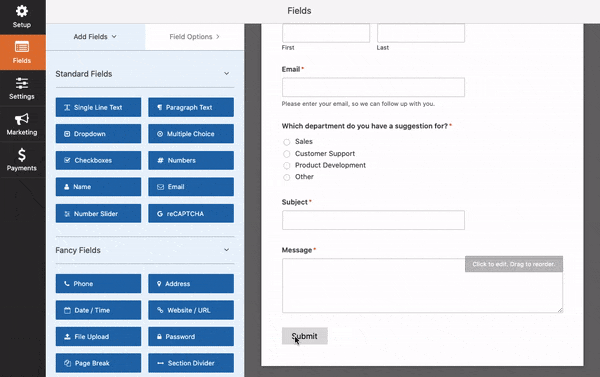Screen dimensions: 600x377
Task: Select the Fields sidebar icon
Action: tap(22, 52)
